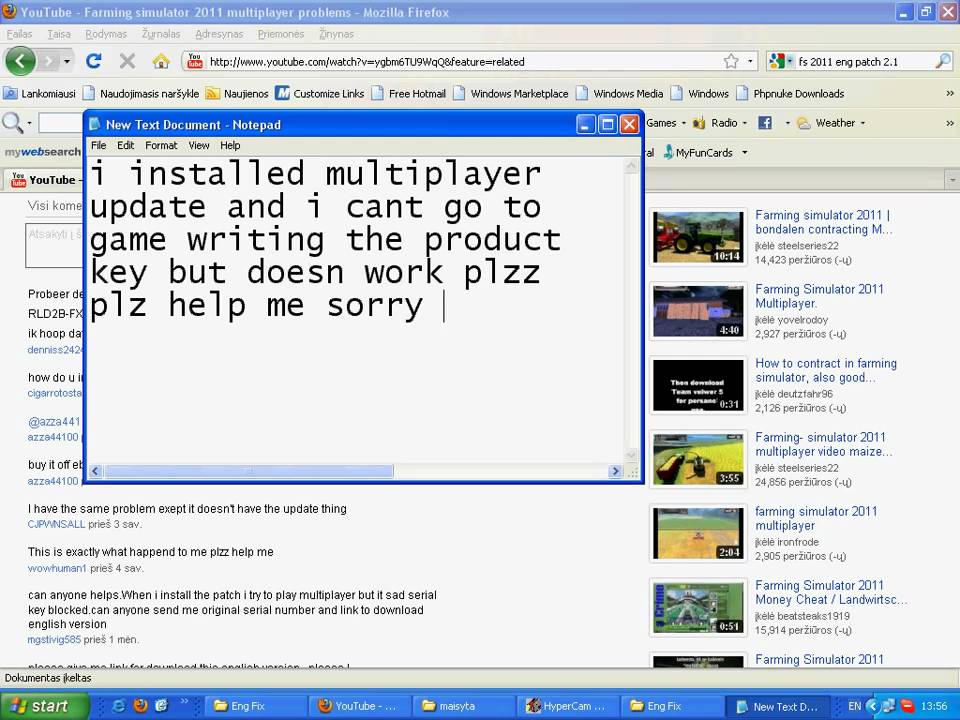Launch Internet Explorer from quick launch
The width and height of the screenshot is (960, 720).
tap(119, 706)
